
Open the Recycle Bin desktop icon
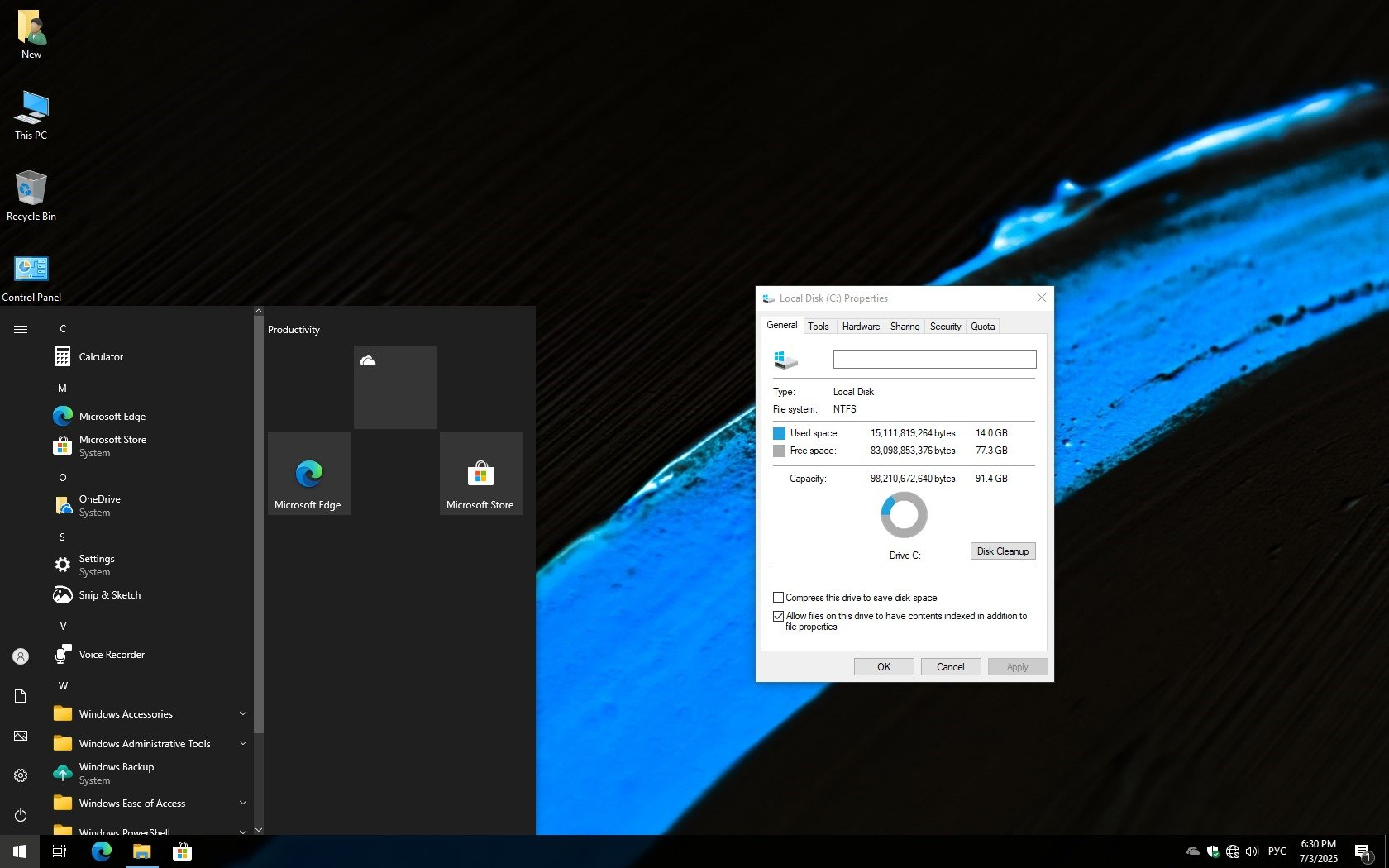coord(31,196)
